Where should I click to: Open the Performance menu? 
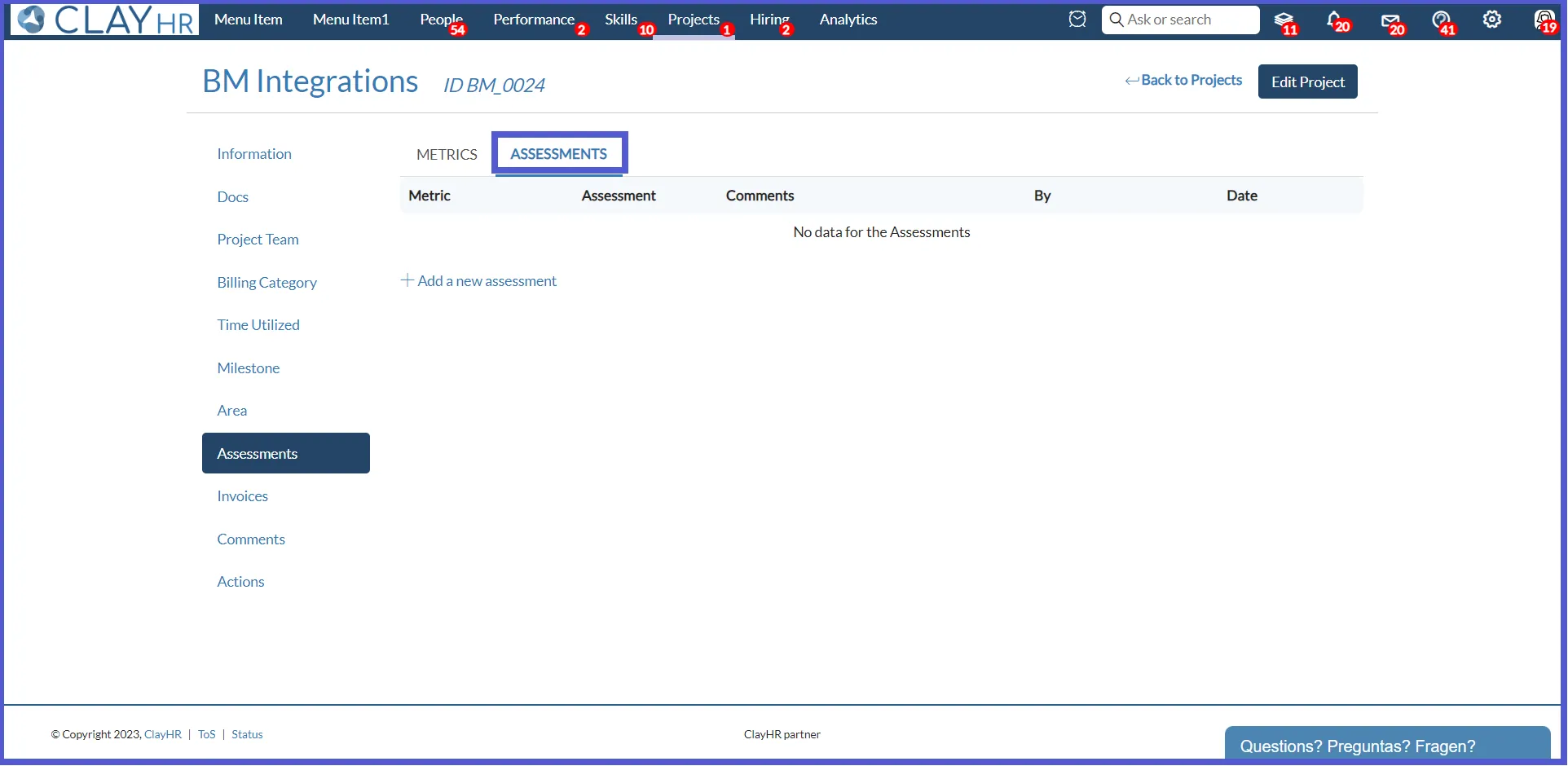[534, 20]
